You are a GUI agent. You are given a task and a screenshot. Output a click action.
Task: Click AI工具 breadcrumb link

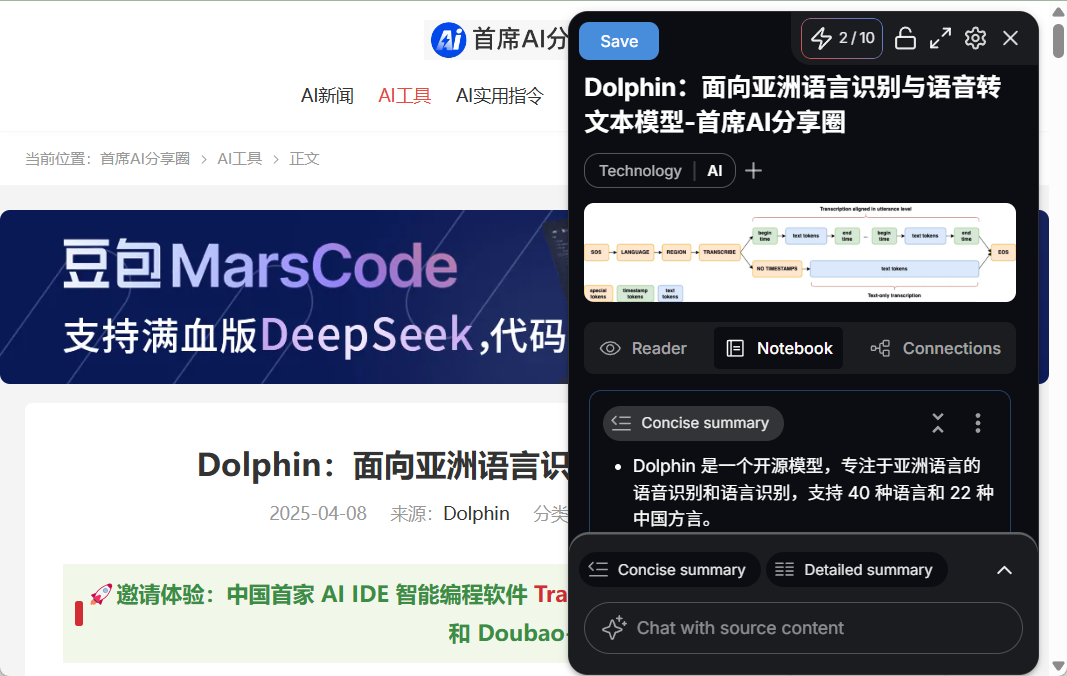(240, 159)
